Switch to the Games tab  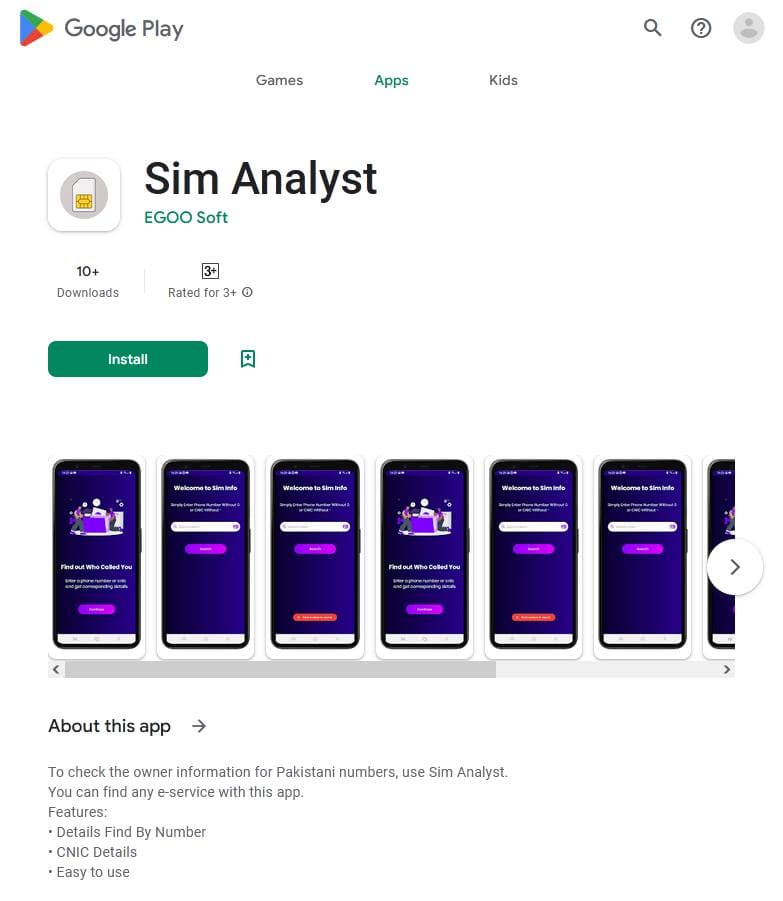279,80
